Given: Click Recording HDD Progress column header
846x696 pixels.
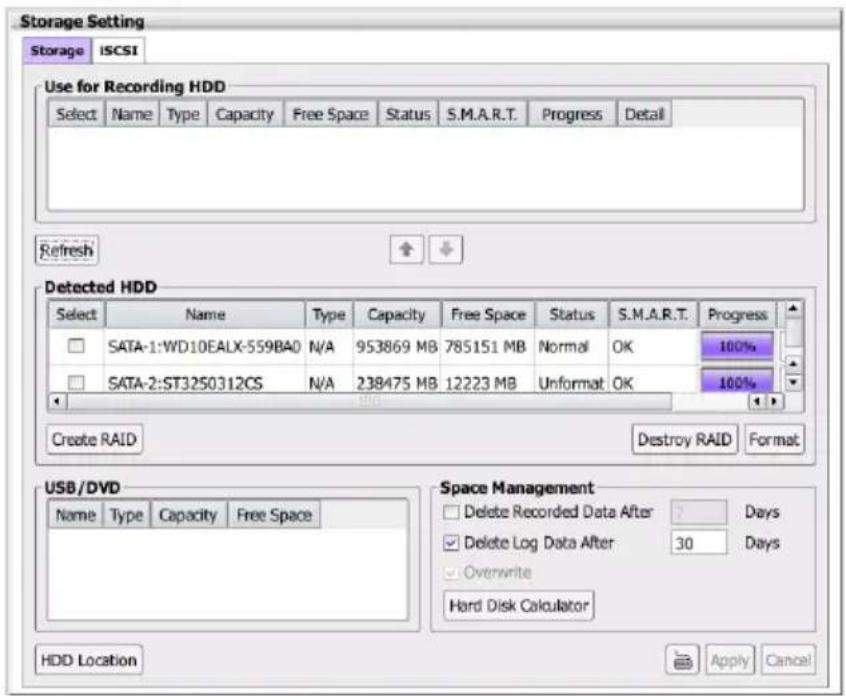Looking at the screenshot, I should point(572,114).
